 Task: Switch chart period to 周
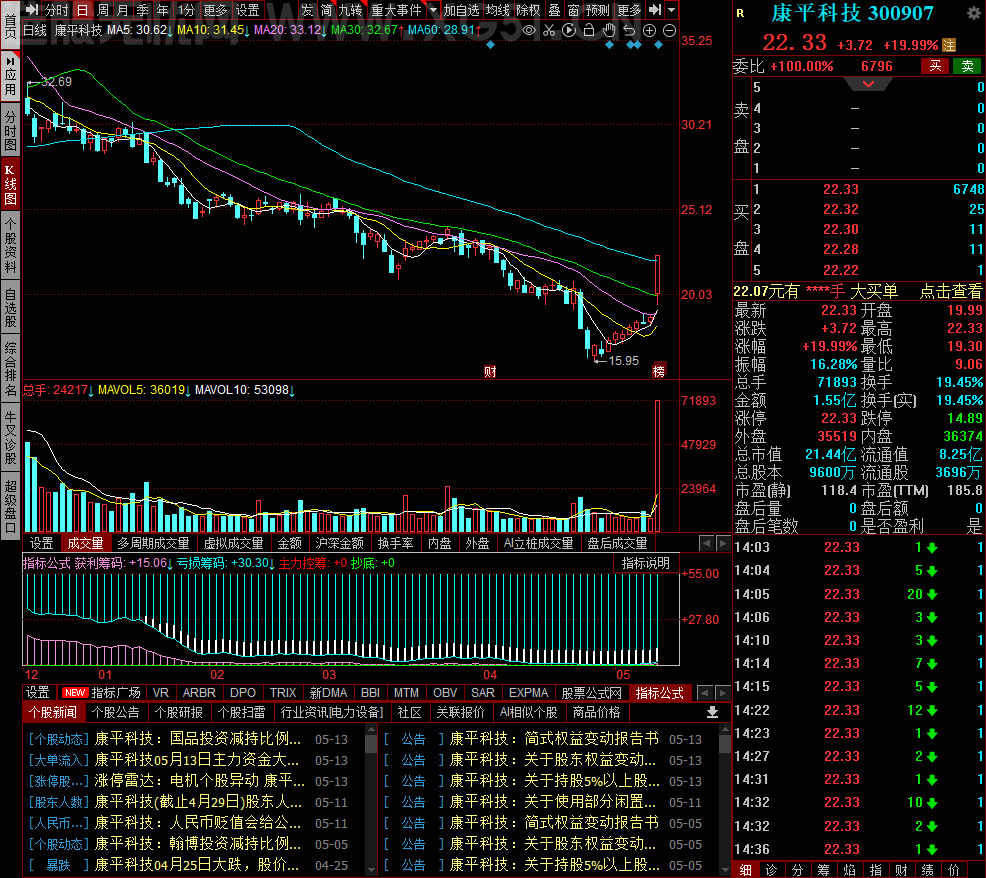[x=102, y=10]
